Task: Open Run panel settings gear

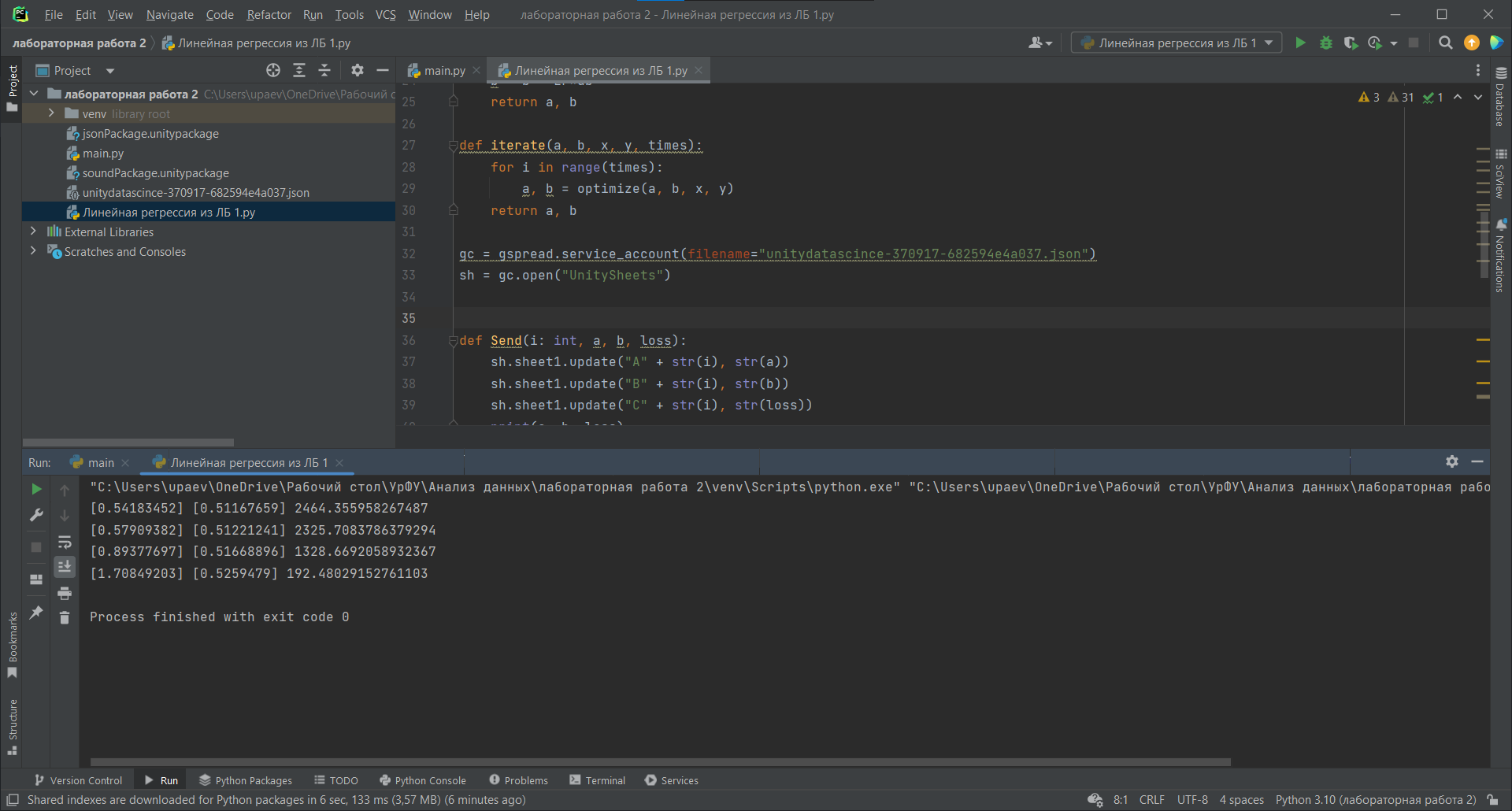Action: pyautogui.click(x=1452, y=461)
